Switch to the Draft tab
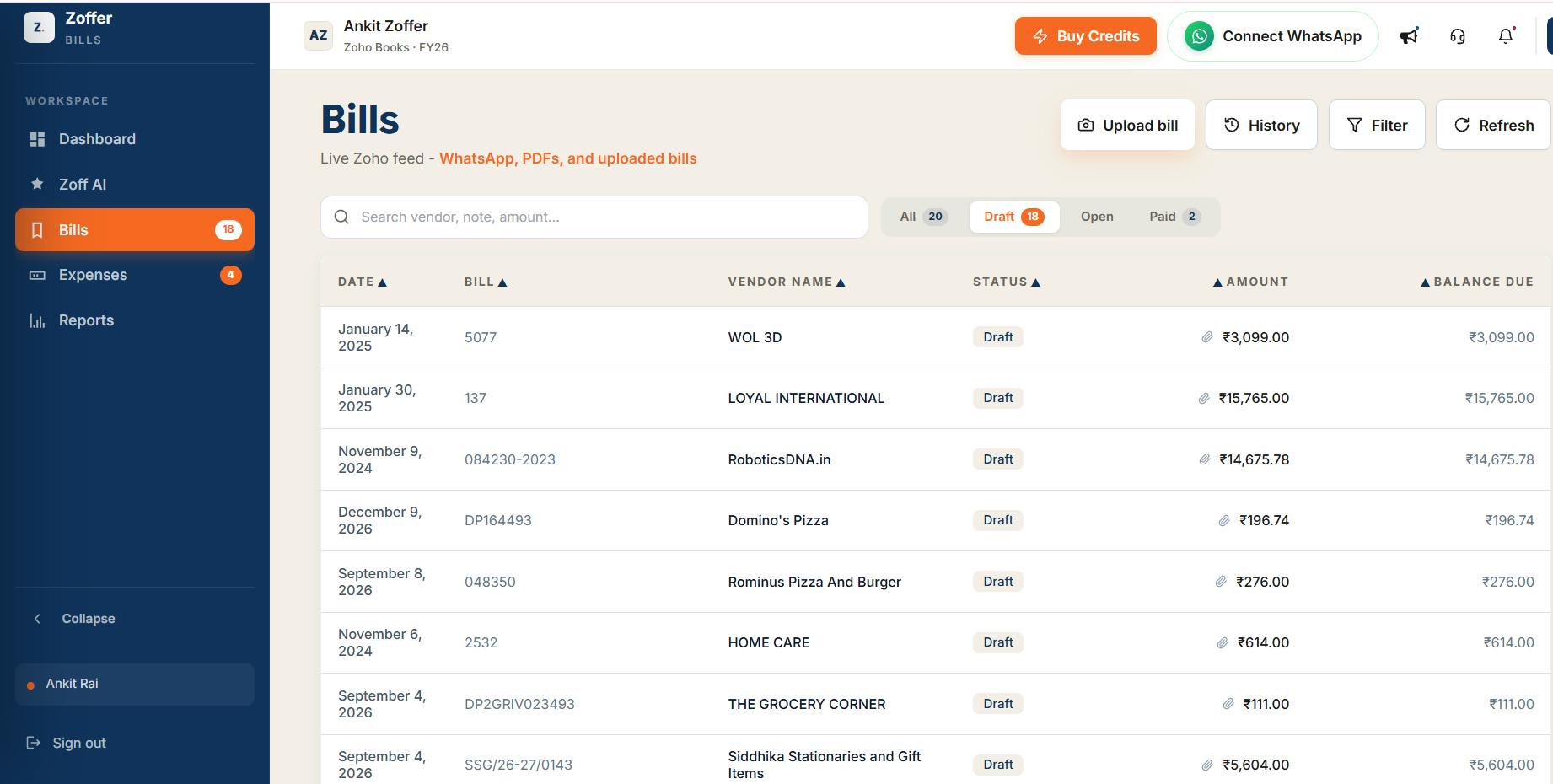The width and height of the screenshot is (1553, 784). coord(1014,217)
